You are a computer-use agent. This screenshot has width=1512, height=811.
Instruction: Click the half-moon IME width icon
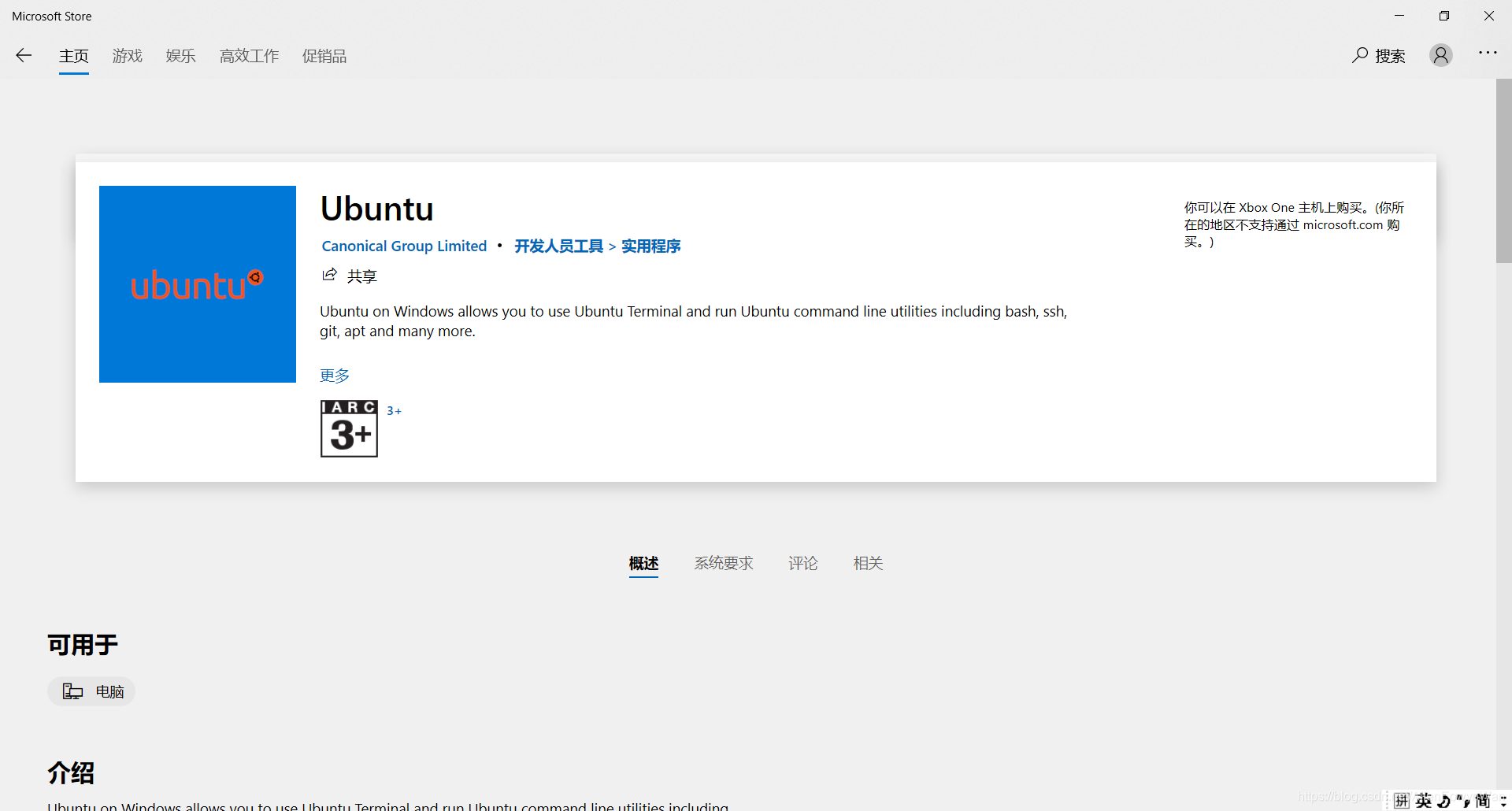[1443, 801]
